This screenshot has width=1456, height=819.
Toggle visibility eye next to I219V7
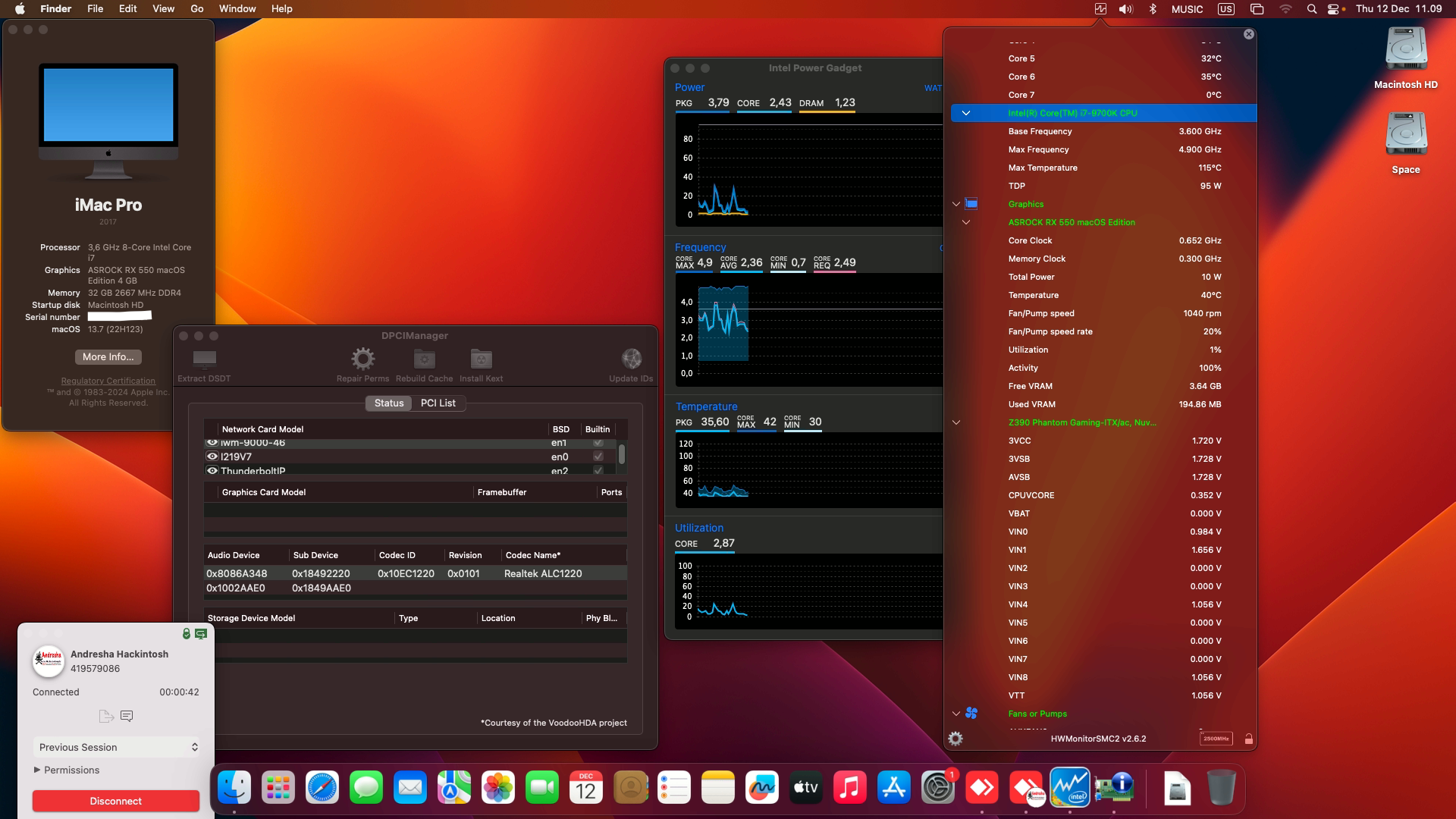212,456
